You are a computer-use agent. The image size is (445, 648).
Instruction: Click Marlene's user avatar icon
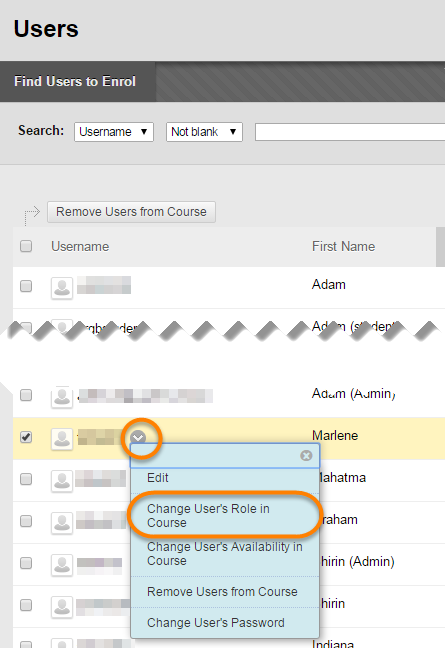coord(62,438)
